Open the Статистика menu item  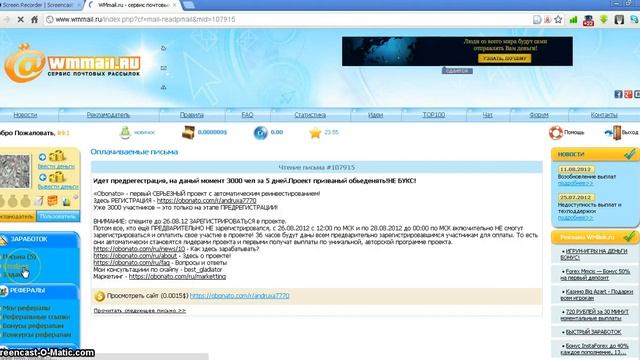point(310,115)
